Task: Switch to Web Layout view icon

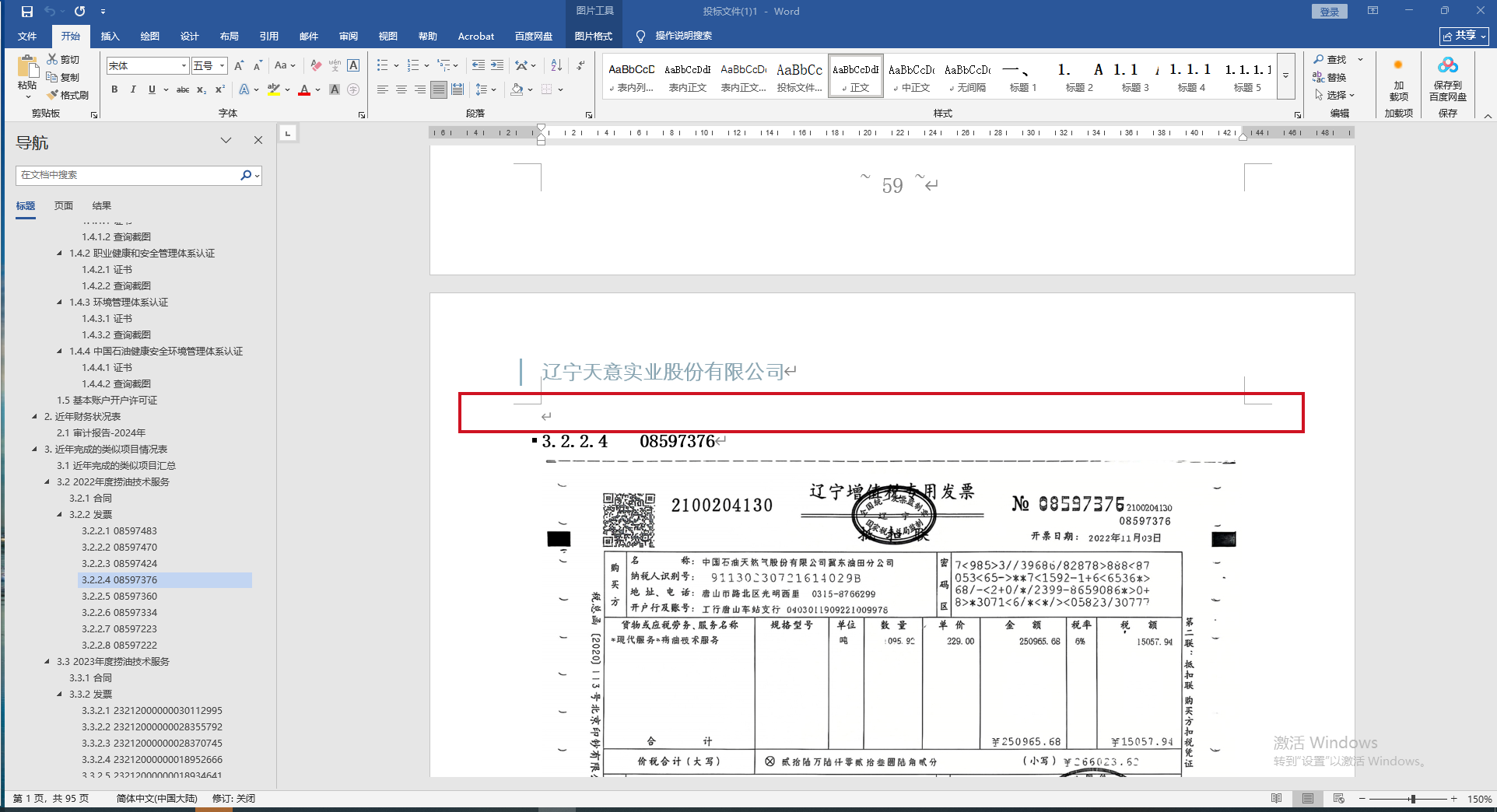Action: click(1339, 799)
